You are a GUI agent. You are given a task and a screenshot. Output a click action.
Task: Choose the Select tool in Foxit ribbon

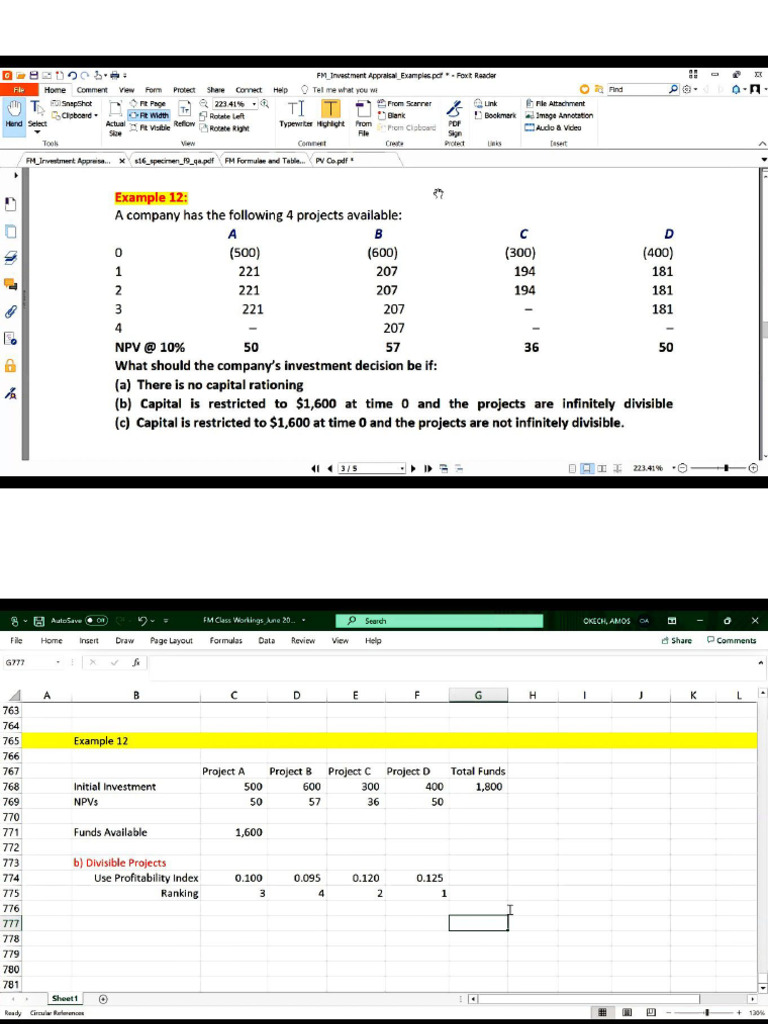click(37, 114)
